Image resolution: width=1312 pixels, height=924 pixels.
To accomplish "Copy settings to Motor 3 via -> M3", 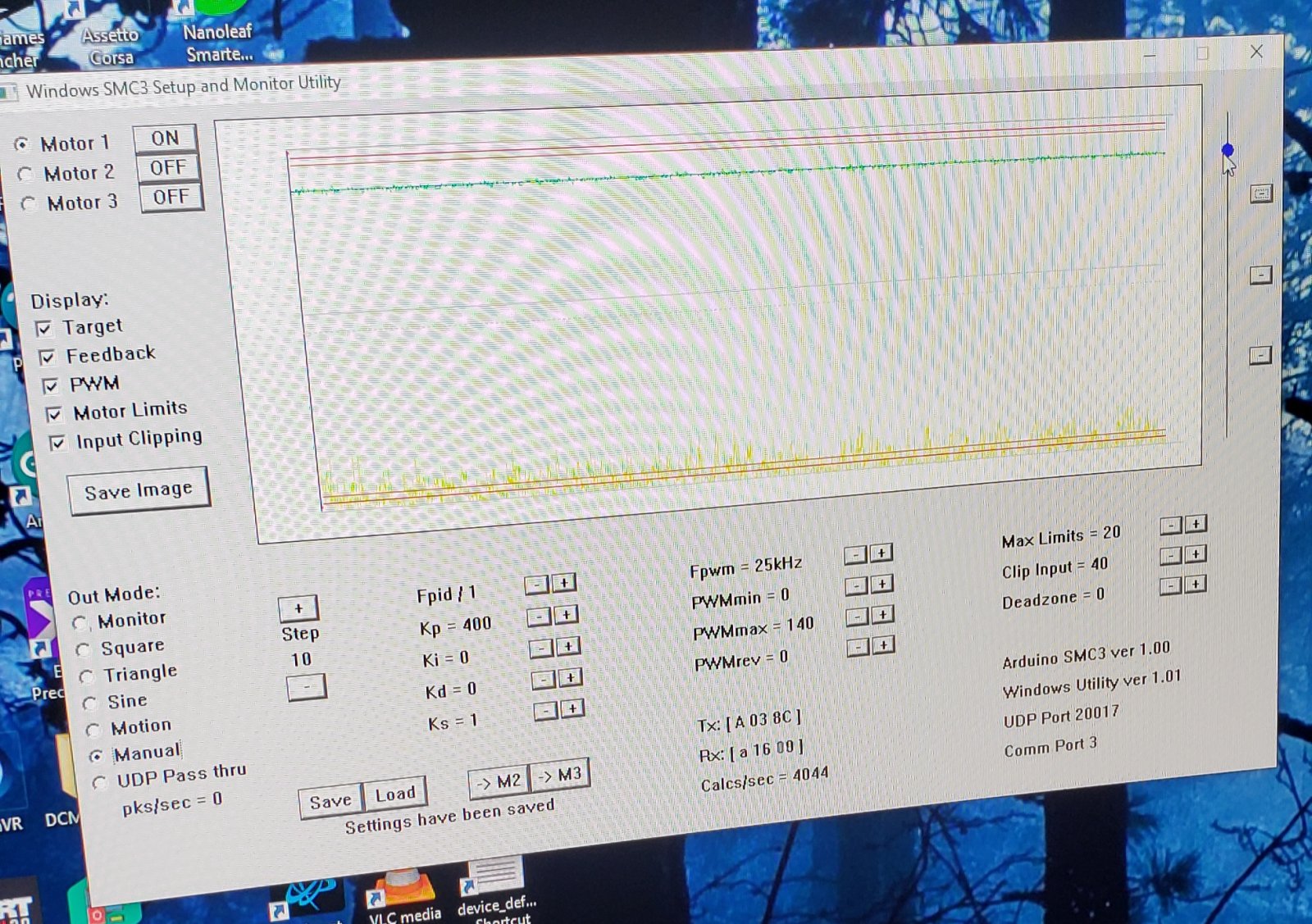I will (560, 775).
